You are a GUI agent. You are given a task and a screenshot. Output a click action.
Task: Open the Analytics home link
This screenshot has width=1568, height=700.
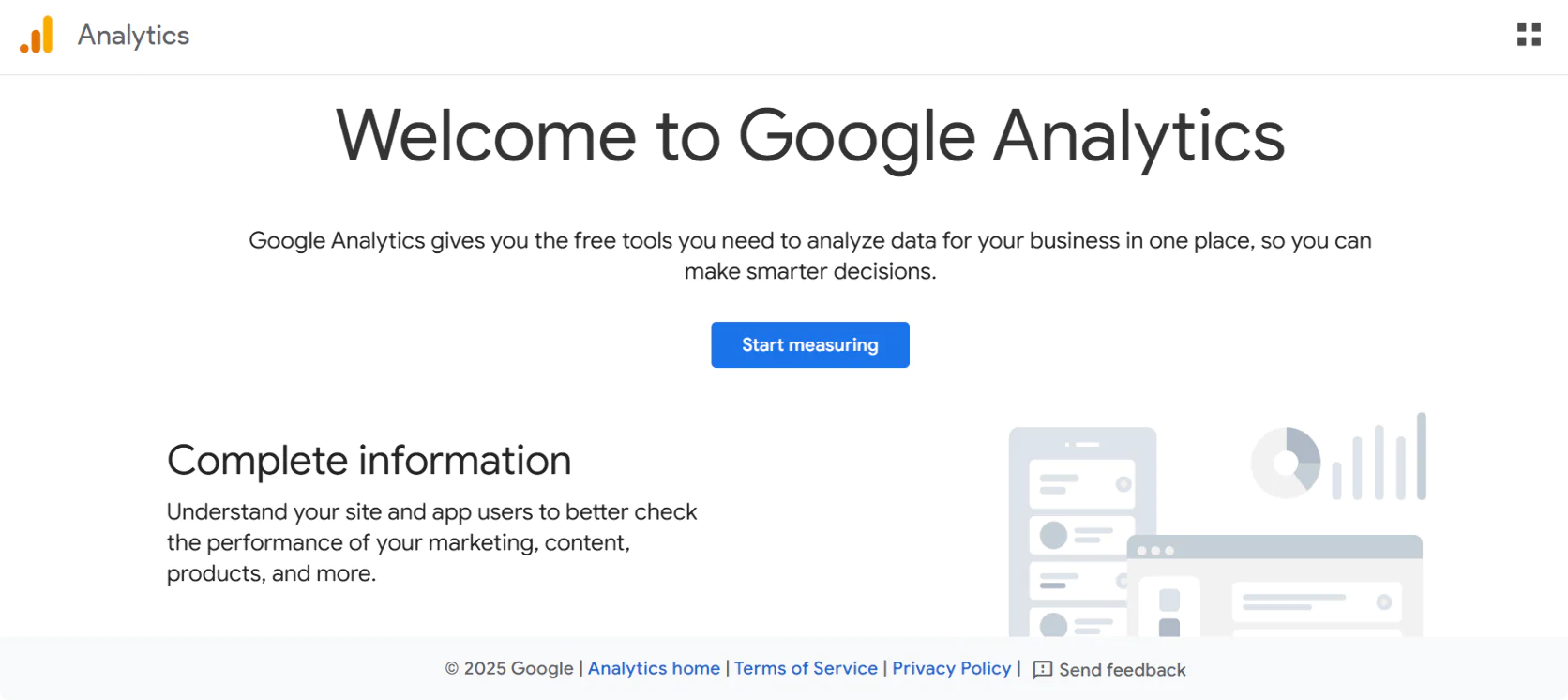coord(654,668)
